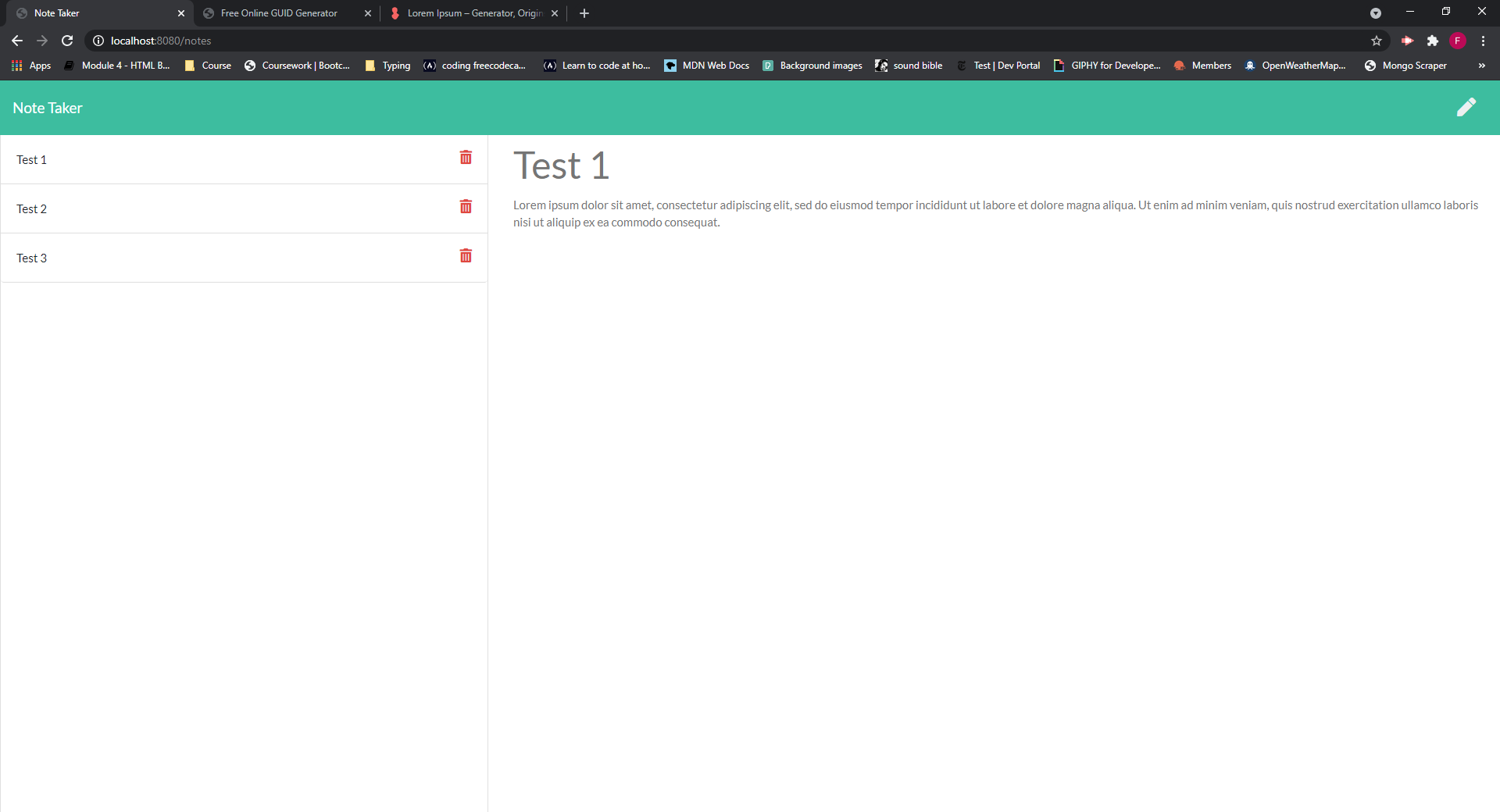
Task: Open Chrome three-dot menu
Action: pyautogui.click(x=1483, y=41)
